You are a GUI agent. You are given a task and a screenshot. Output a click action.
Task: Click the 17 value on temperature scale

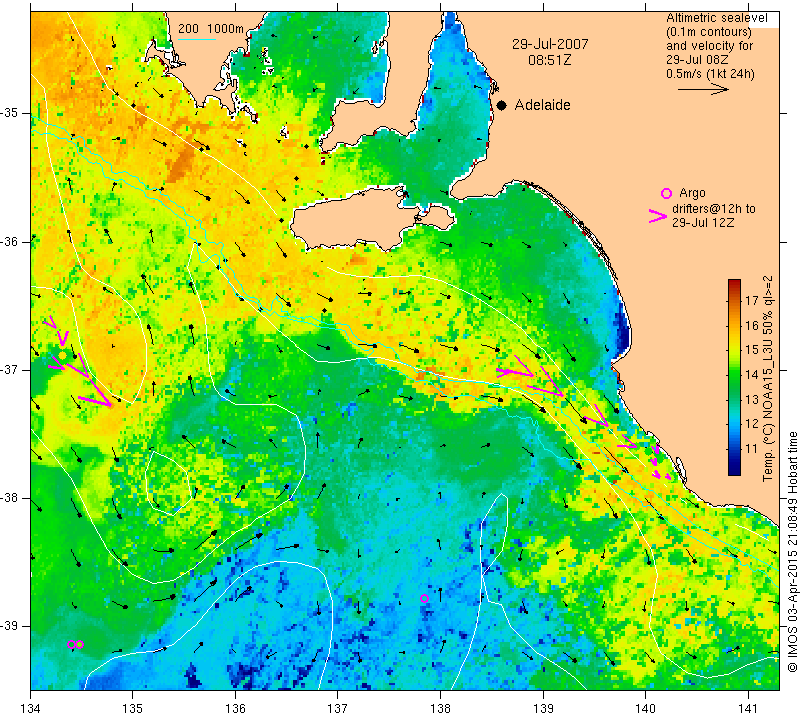753,300
